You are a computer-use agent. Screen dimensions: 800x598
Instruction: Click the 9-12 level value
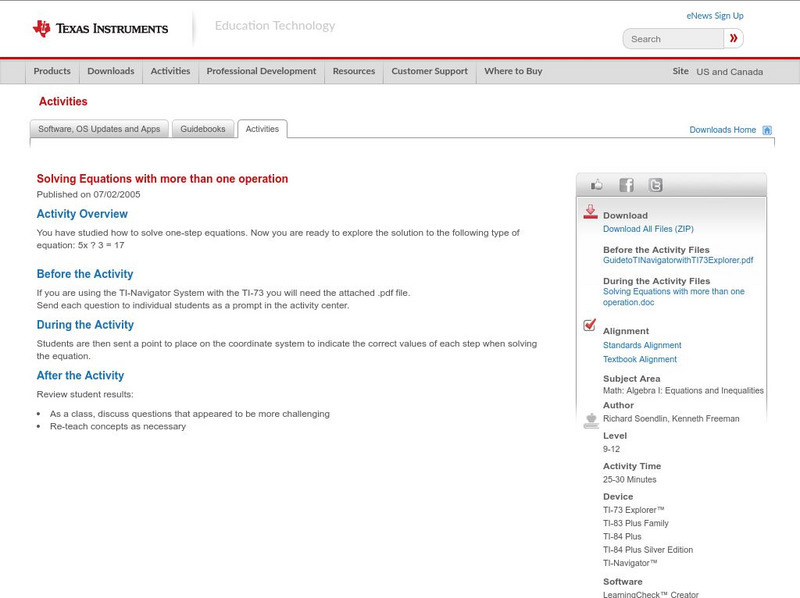click(x=611, y=450)
